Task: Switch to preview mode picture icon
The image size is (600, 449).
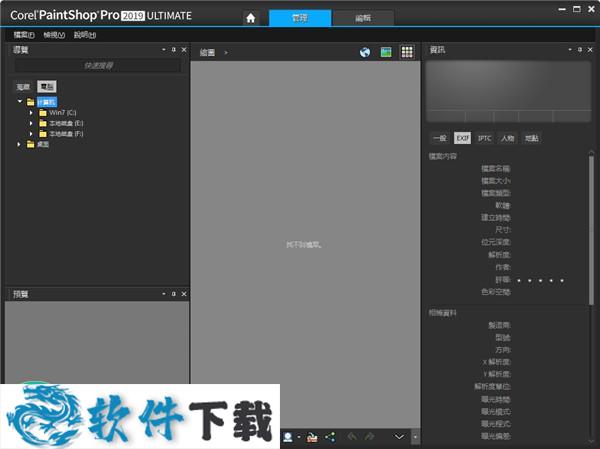Action: tap(386, 52)
